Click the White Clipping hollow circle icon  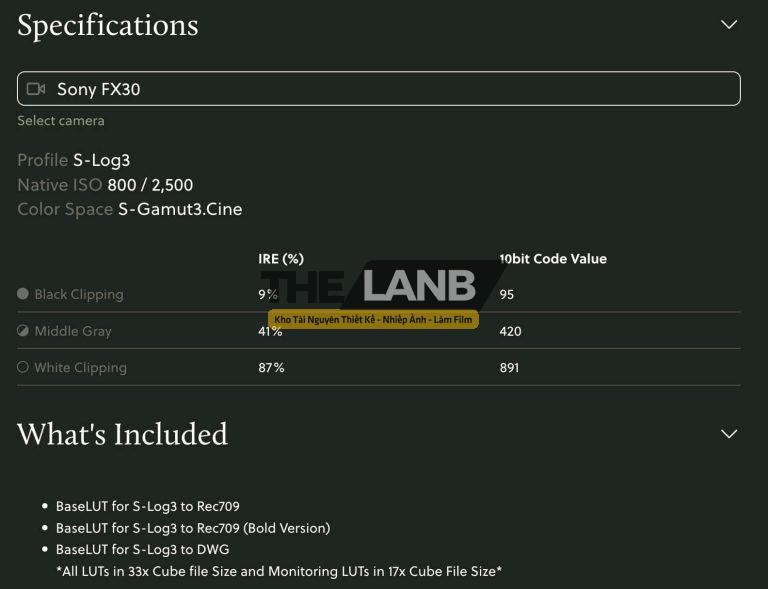click(23, 367)
